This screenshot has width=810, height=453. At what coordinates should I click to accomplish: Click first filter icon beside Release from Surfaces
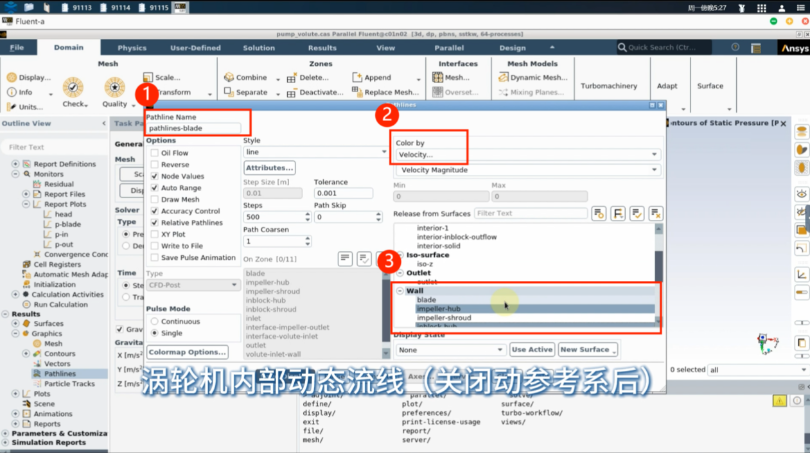[x=599, y=213]
